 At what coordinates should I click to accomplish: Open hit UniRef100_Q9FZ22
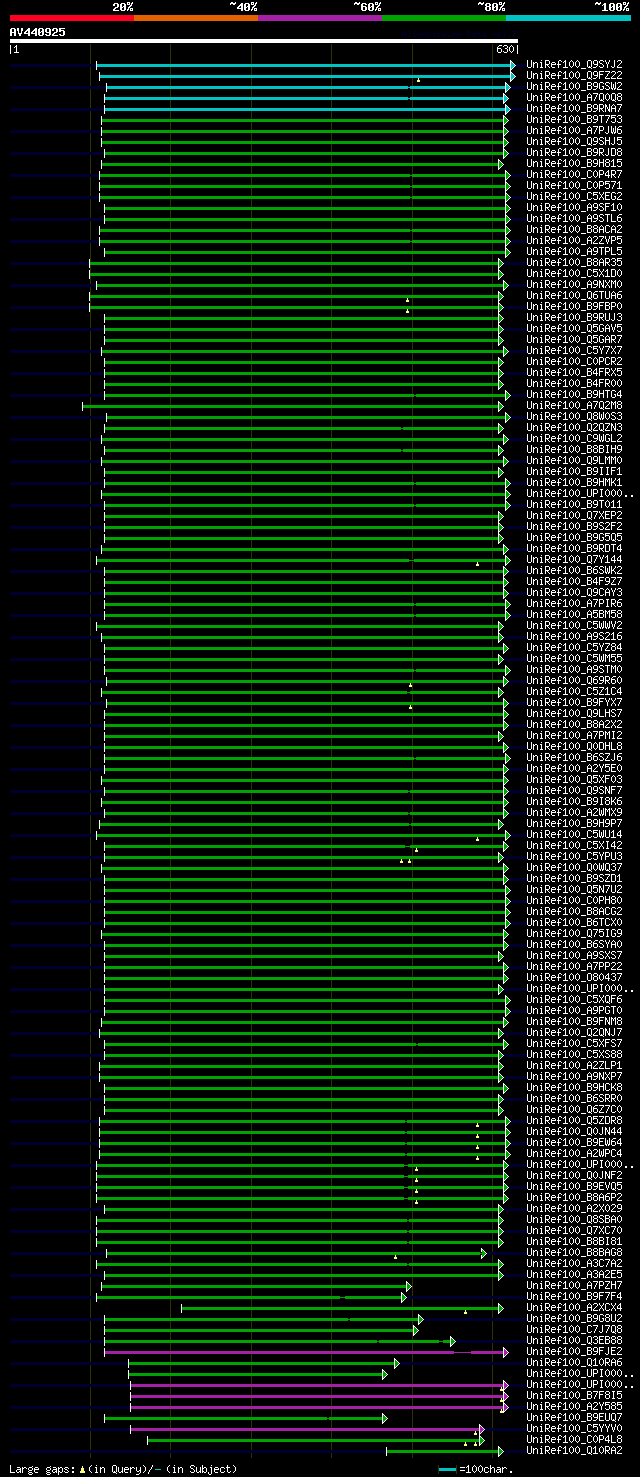click(x=574, y=75)
